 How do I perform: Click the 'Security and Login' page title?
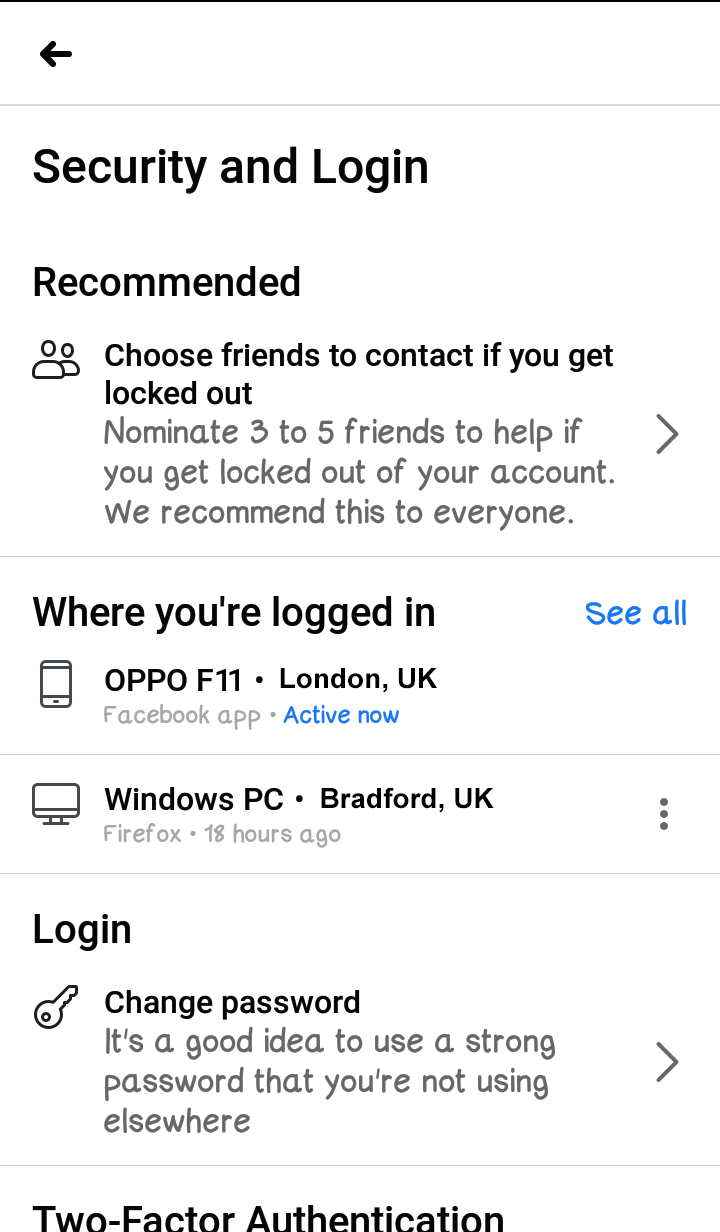231,167
